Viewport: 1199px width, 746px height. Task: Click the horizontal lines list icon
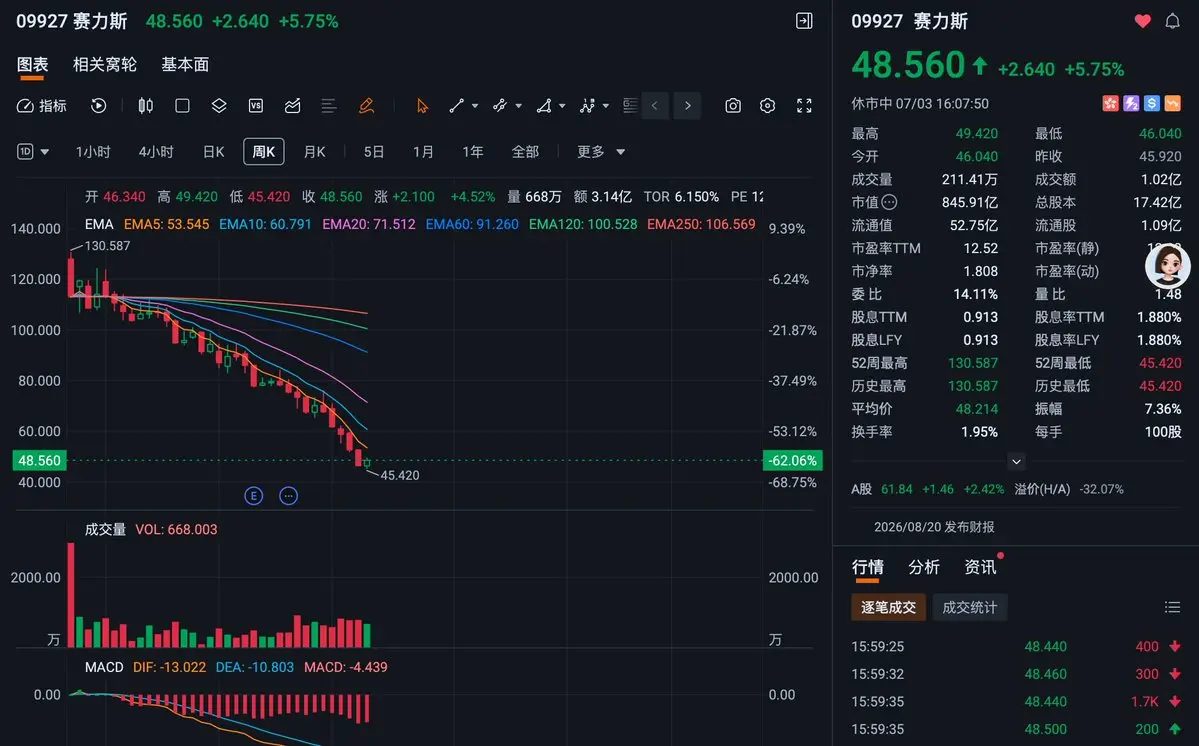[x=329, y=105]
